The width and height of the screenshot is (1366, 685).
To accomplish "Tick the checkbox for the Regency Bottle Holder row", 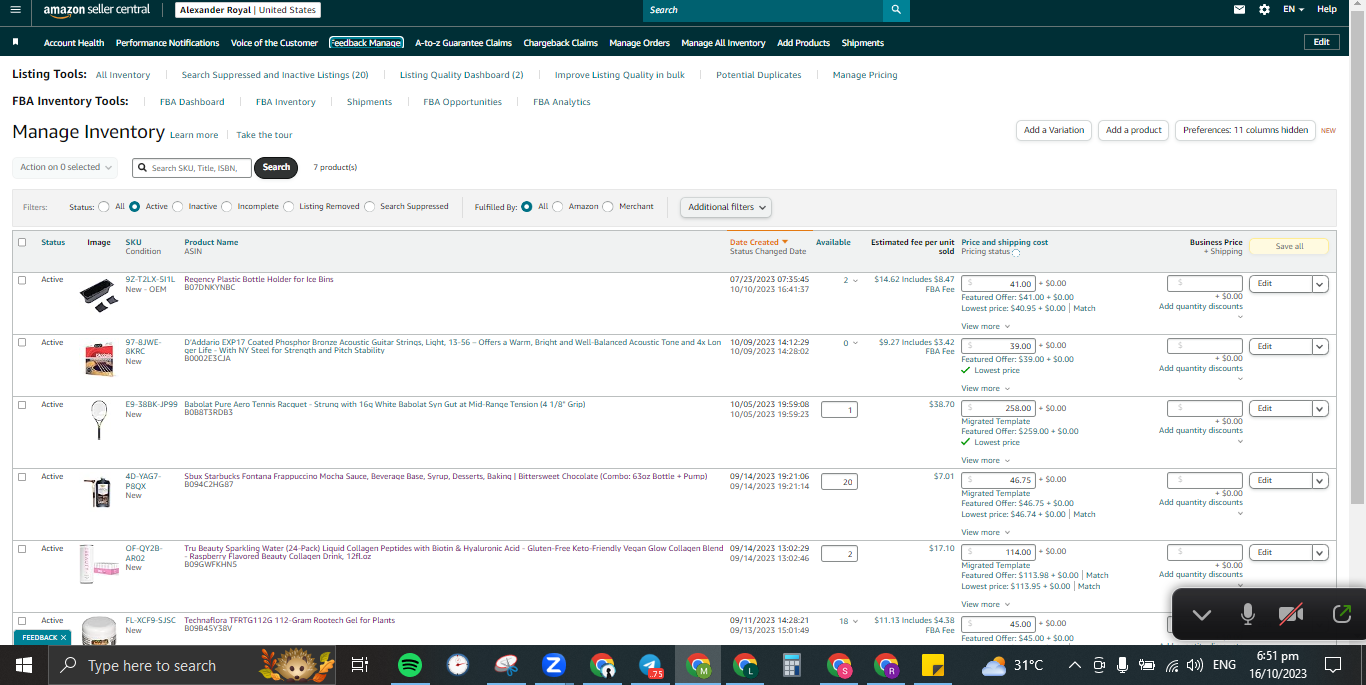I will 22,280.
